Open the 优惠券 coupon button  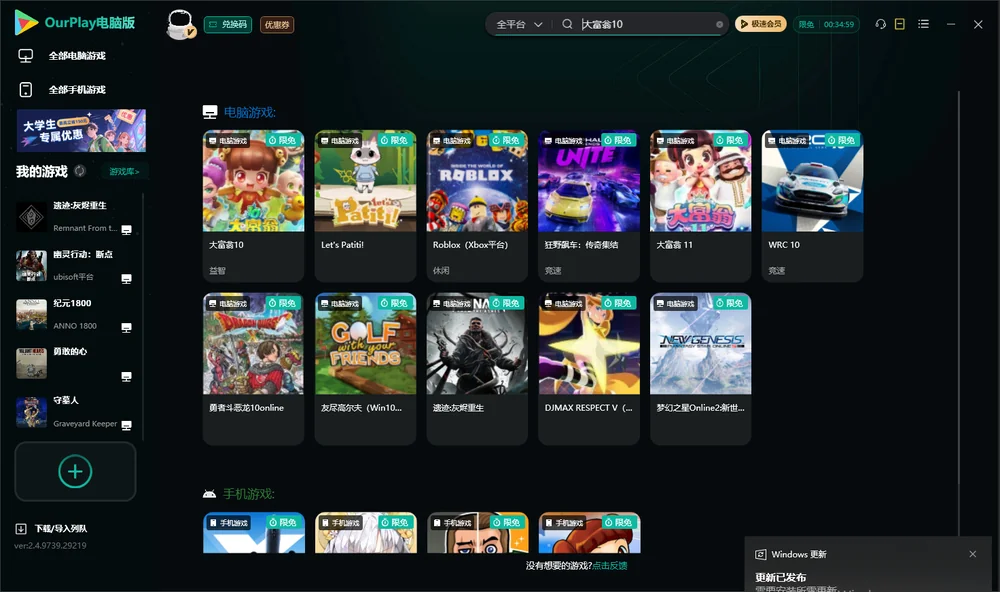pyautogui.click(x=277, y=24)
